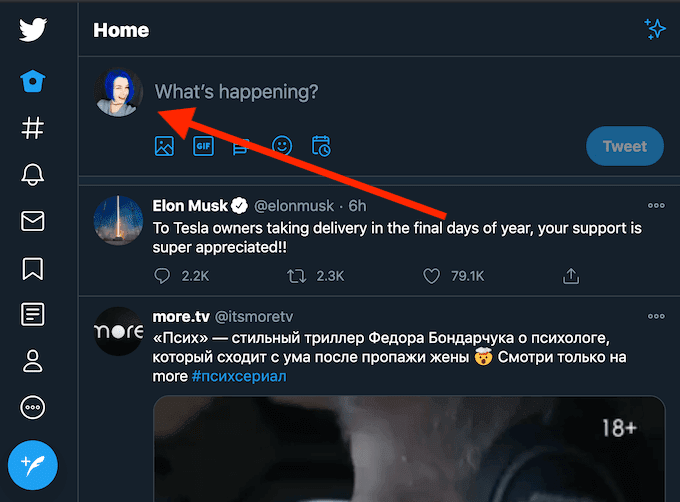
Task: Open the emoji picker
Action: [x=282, y=146]
